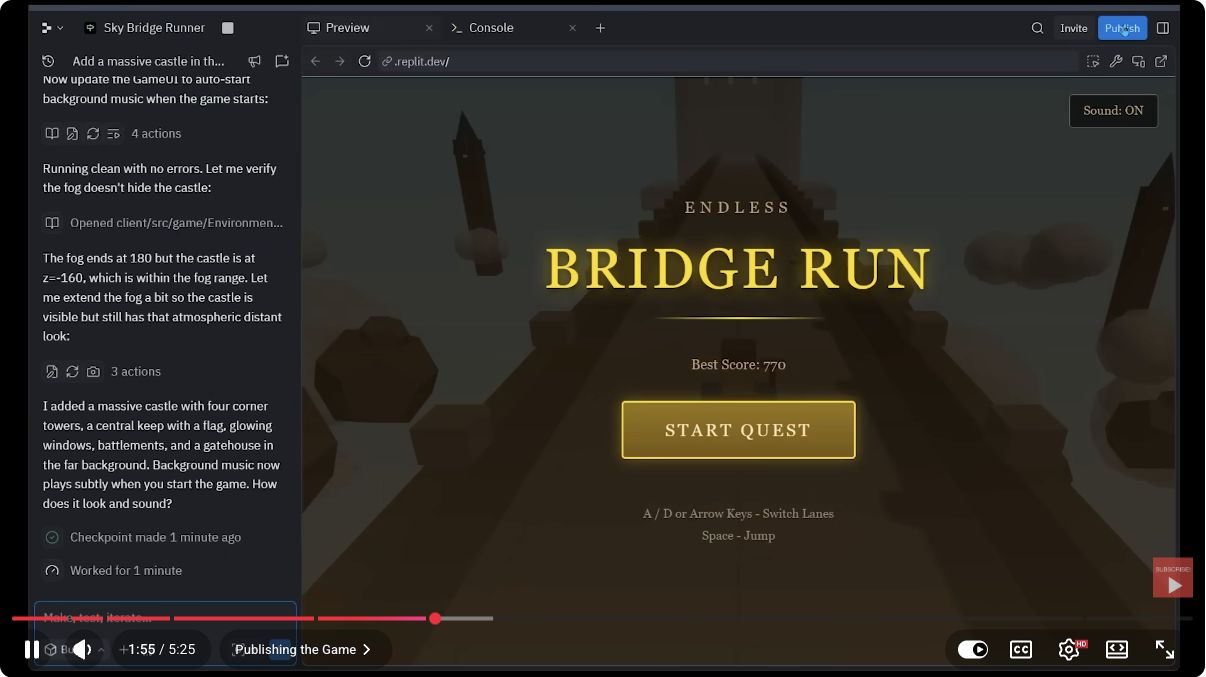1206x677 pixels.
Task: Click the megaphone feedback icon
Action: click(255, 61)
